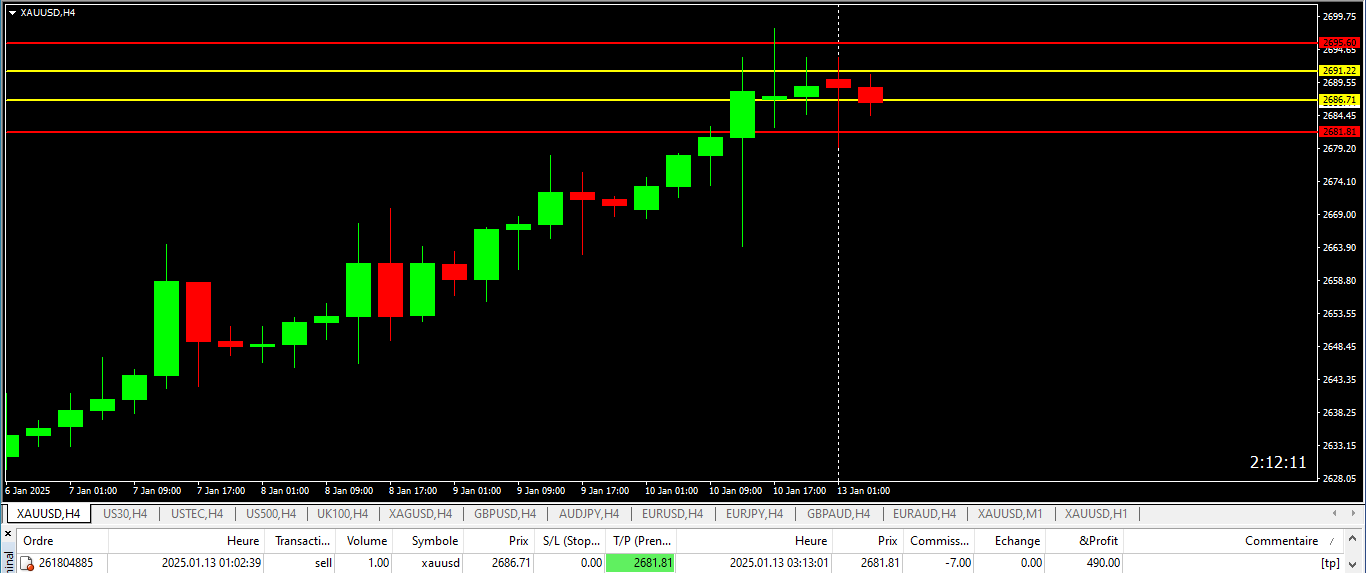The width and height of the screenshot is (1366, 573).
Task: Click the '10 Jan 17:00' time axis label
Action: [799, 491]
